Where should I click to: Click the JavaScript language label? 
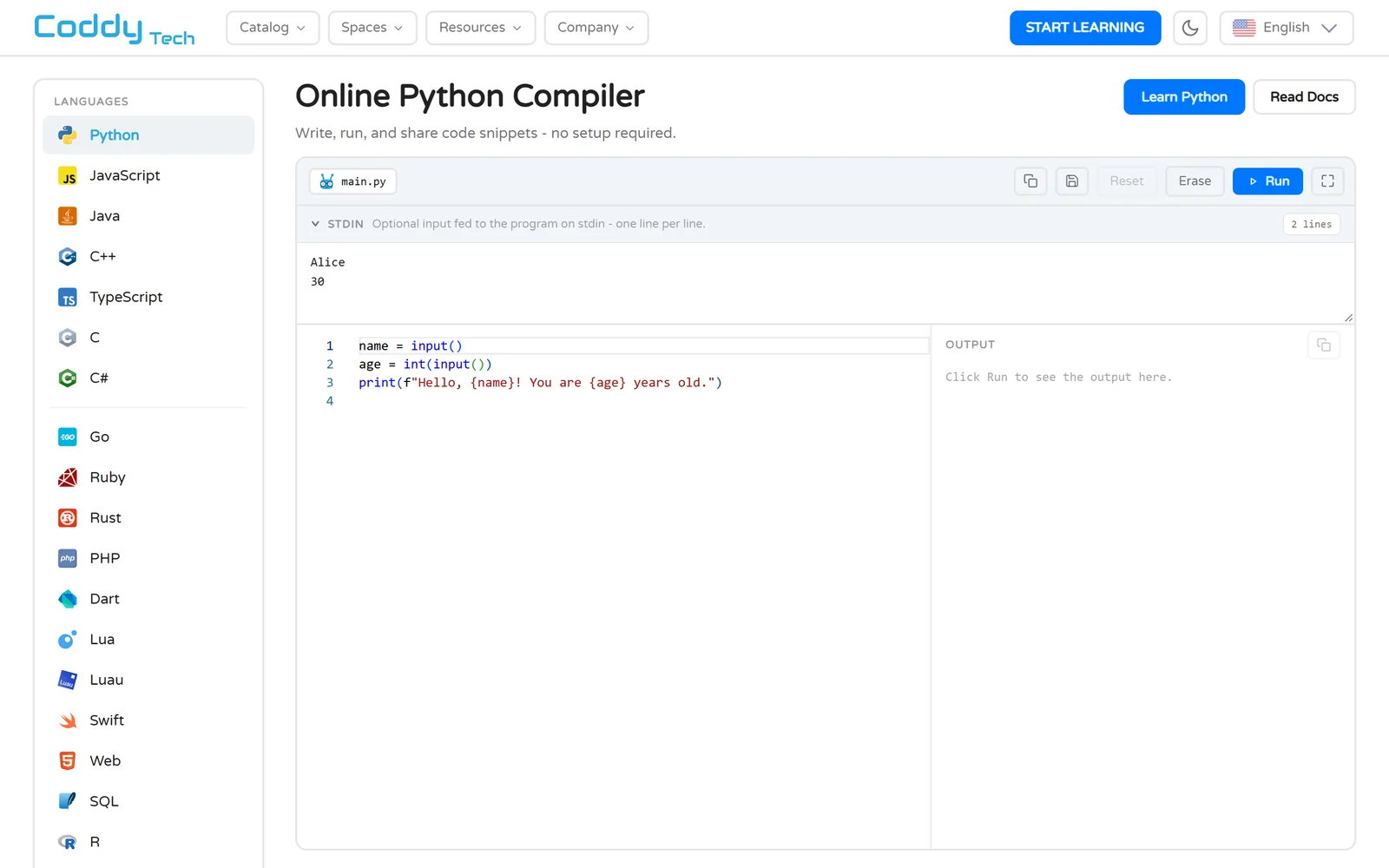click(125, 176)
